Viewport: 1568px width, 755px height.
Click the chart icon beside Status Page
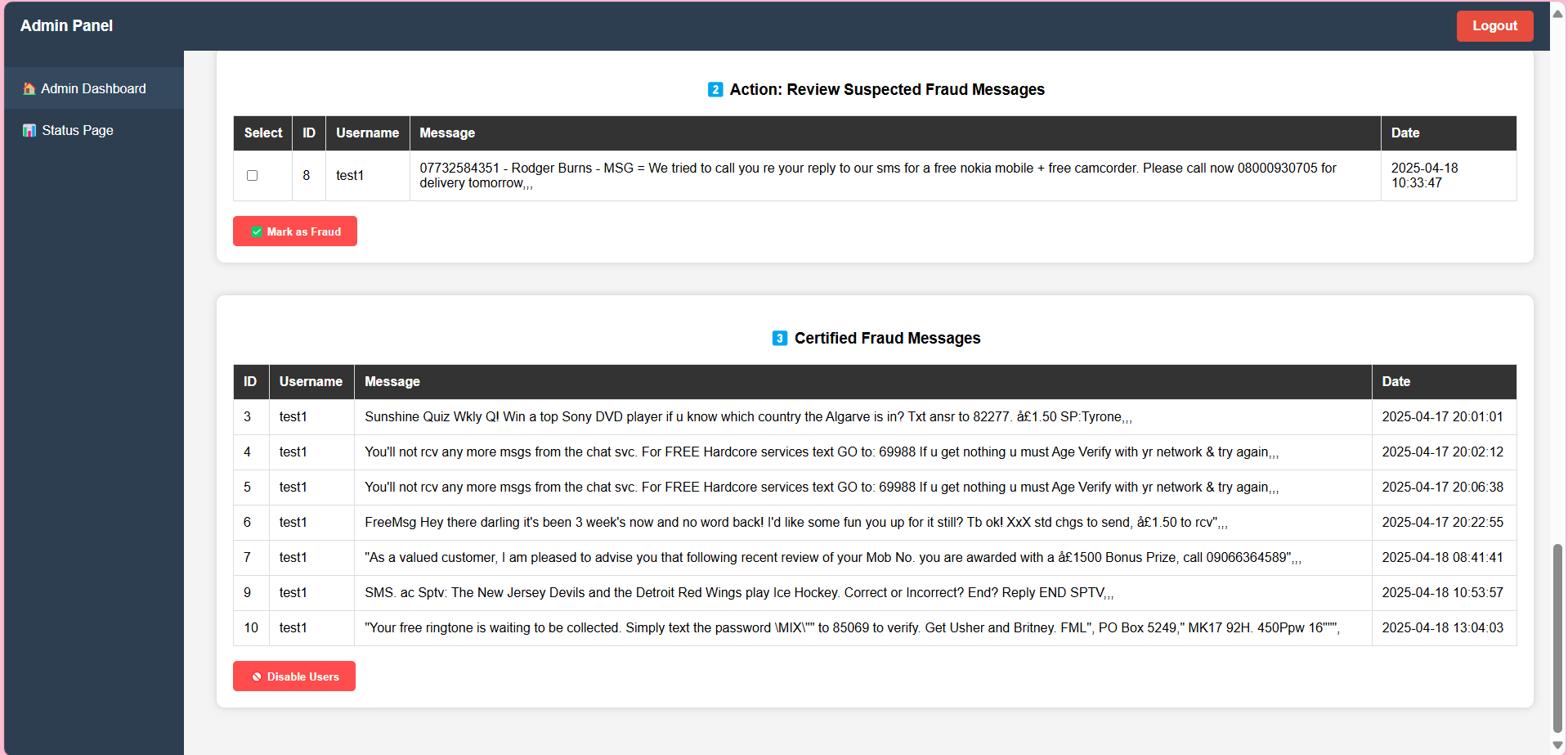(x=29, y=130)
